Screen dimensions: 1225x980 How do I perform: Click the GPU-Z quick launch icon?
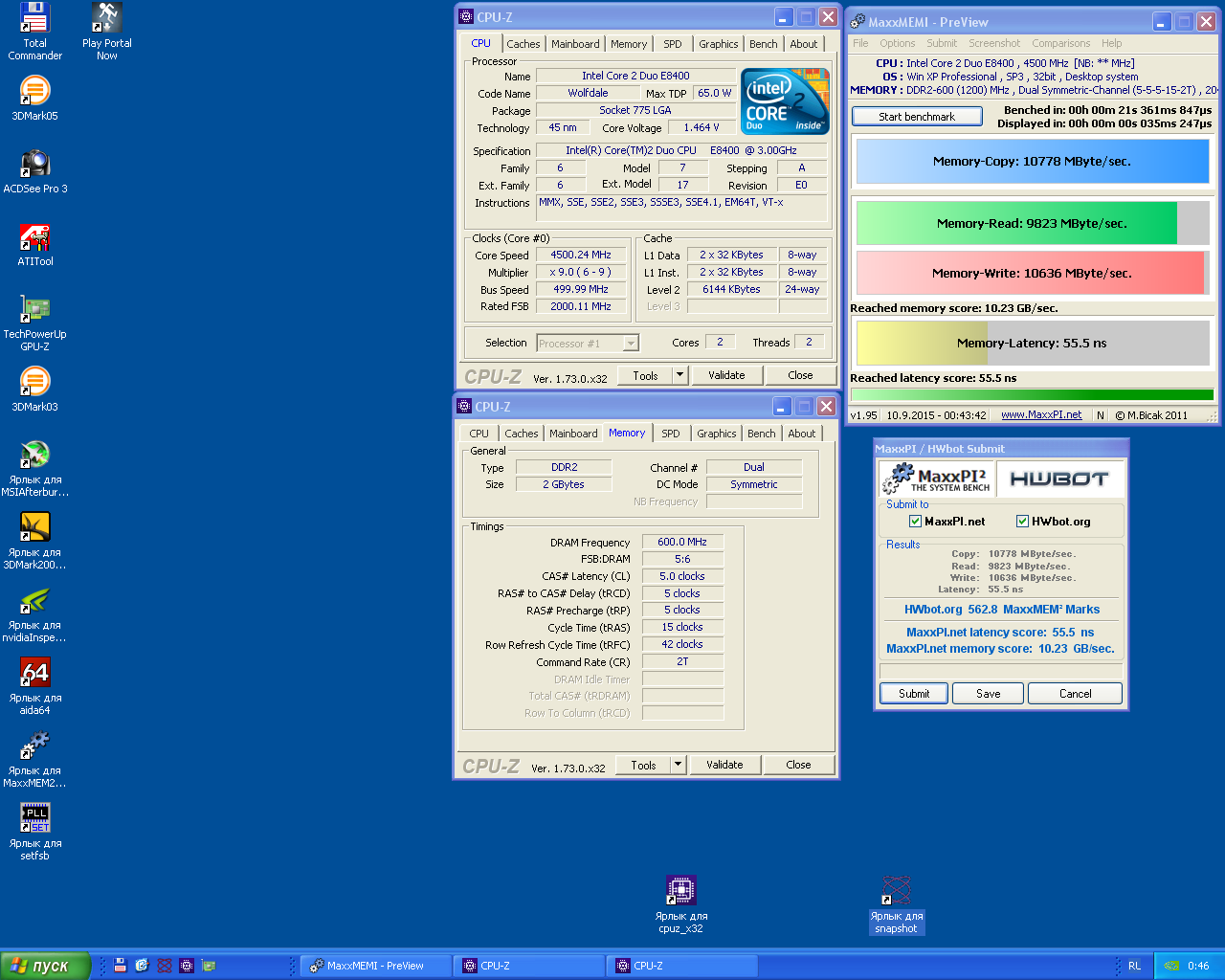(209, 966)
